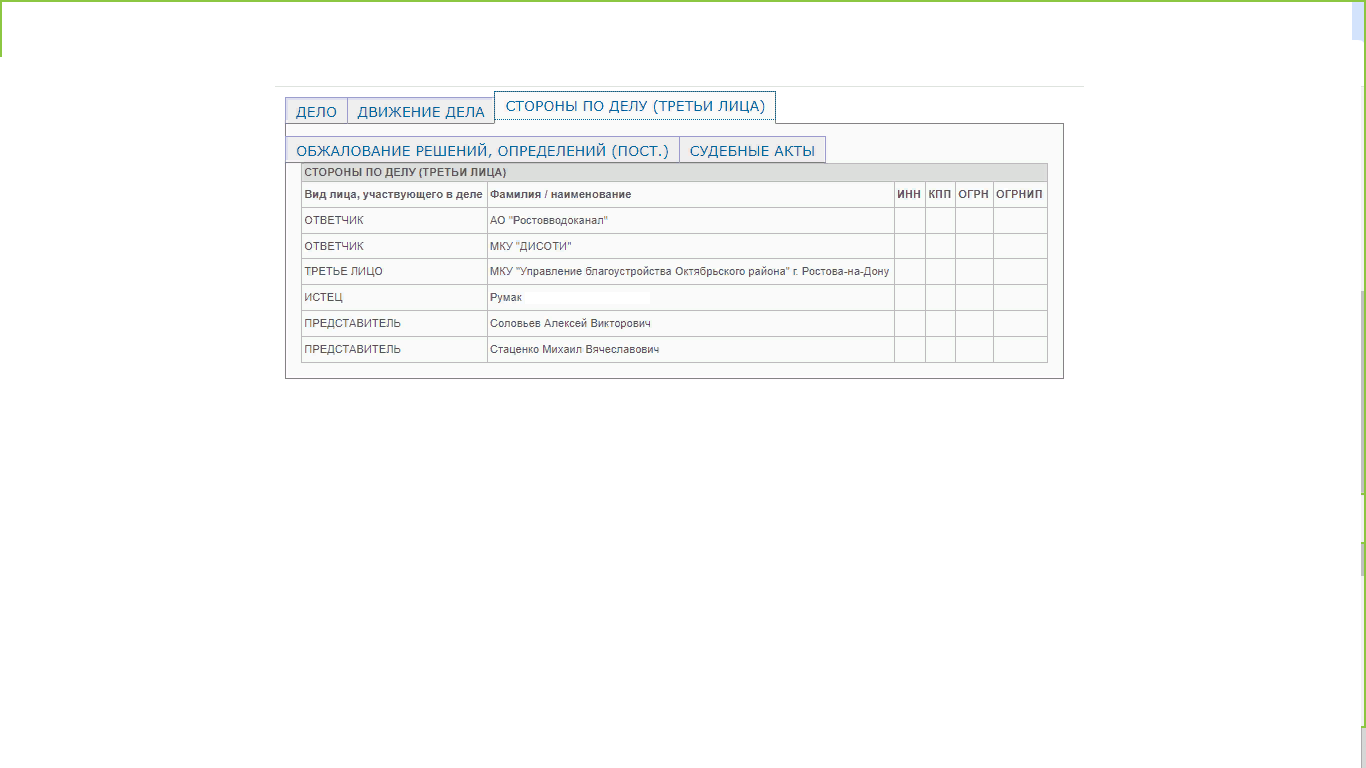Click the КПП column header
Image resolution: width=1366 pixels, height=768 pixels.
click(940, 194)
